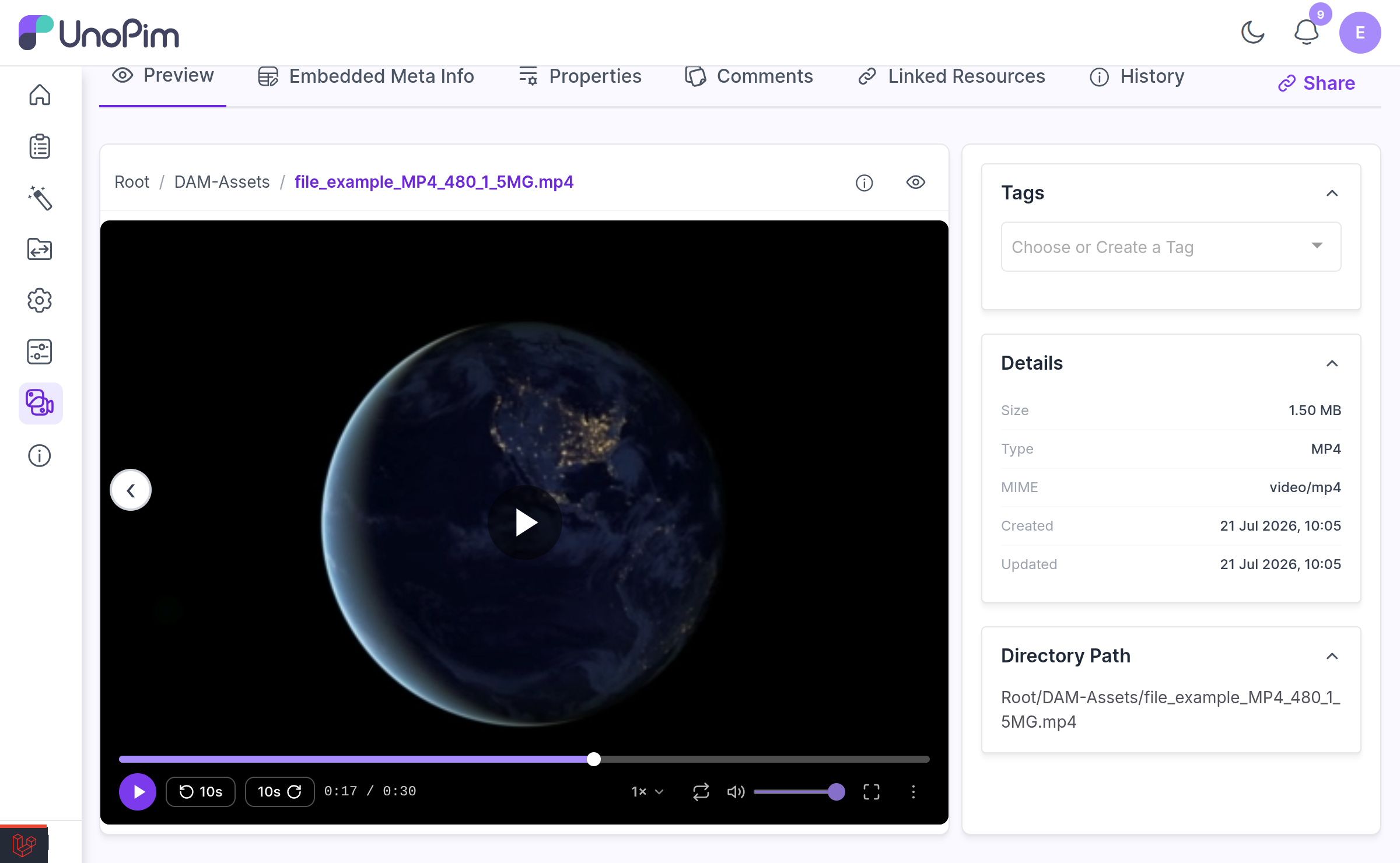This screenshot has height=863, width=1400.
Task: Switch to the Preview tab
Action: tap(163, 76)
